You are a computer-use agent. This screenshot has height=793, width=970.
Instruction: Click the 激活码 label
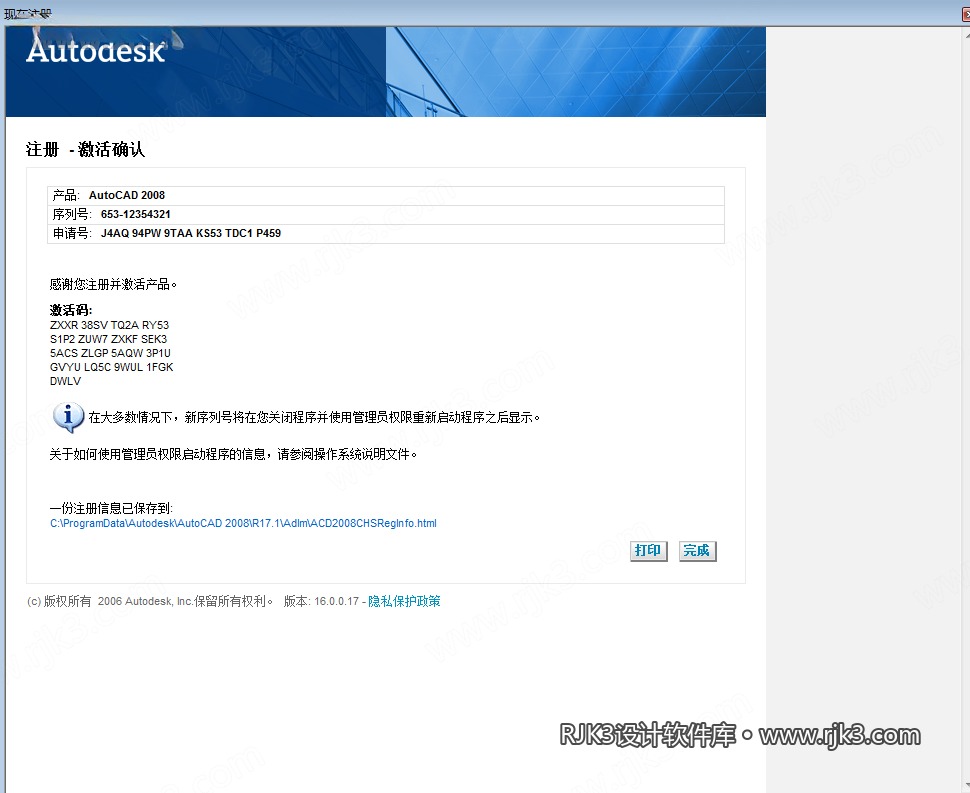(x=71, y=310)
